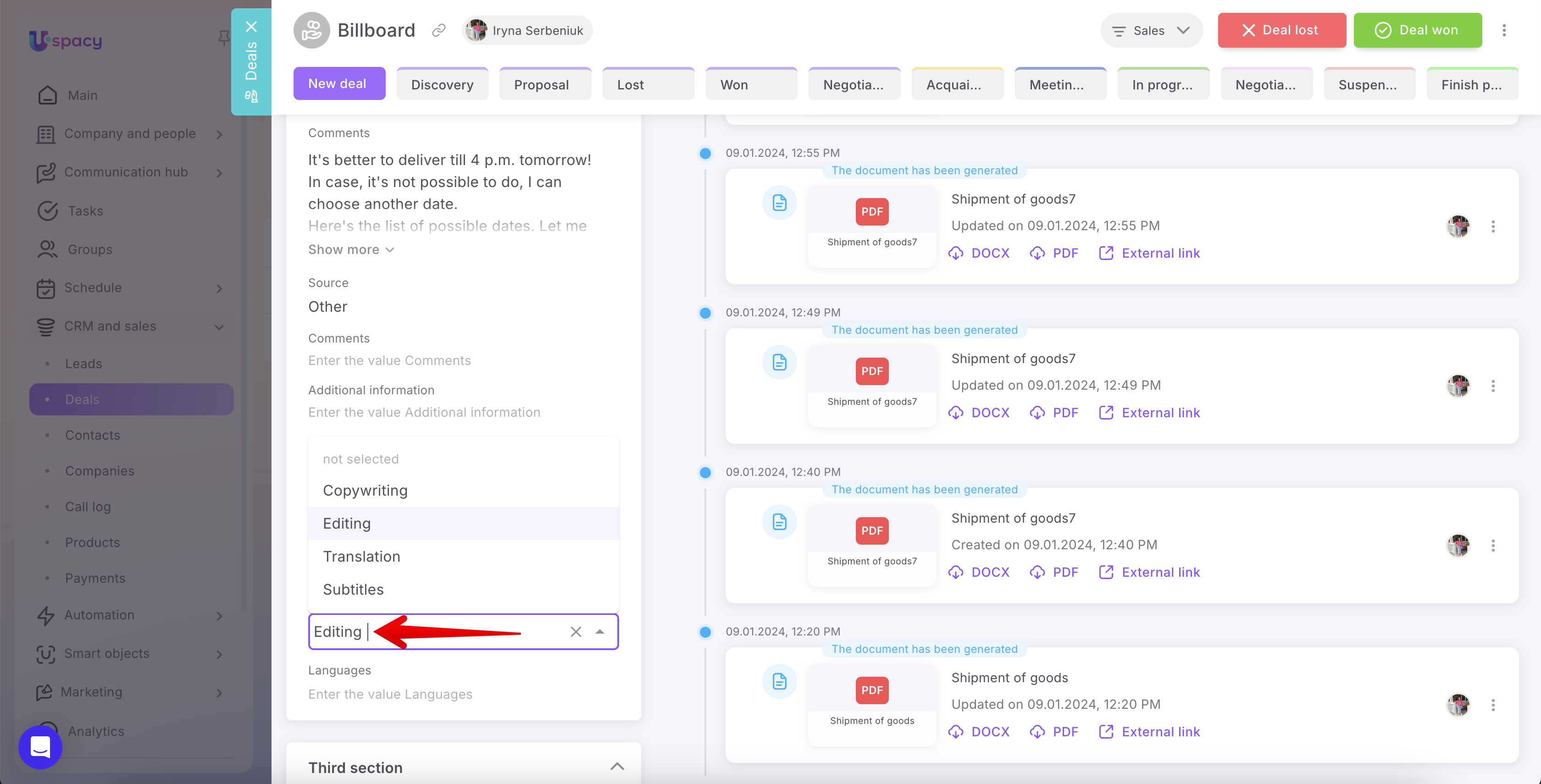
Task: Collapse the Third section
Action: (x=617, y=767)
